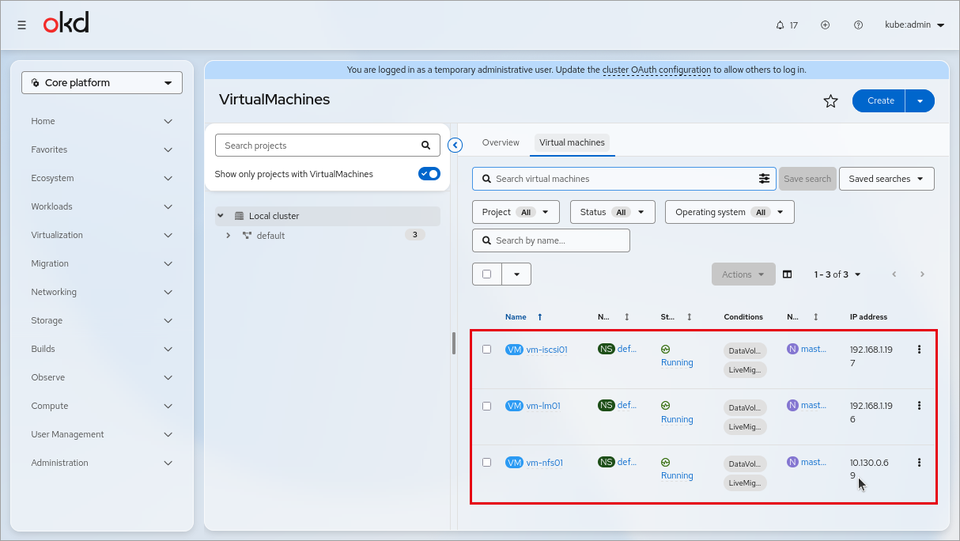This screenshot has width=960, height=541.
Task: Select the vm-iscsi01 row checkbox
Action: (487, 349)
